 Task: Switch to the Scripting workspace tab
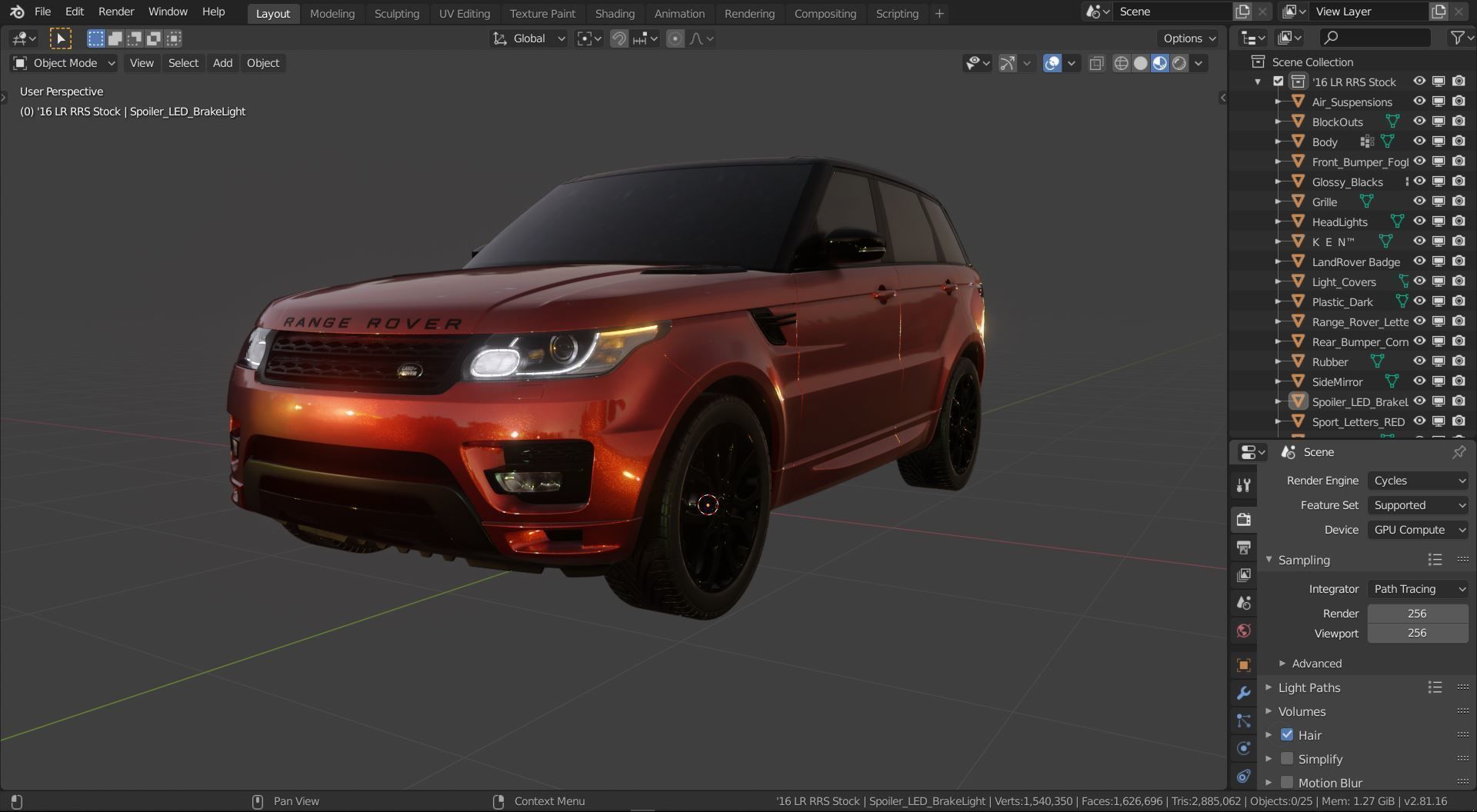pyautogui.click(x=897, y=13)
